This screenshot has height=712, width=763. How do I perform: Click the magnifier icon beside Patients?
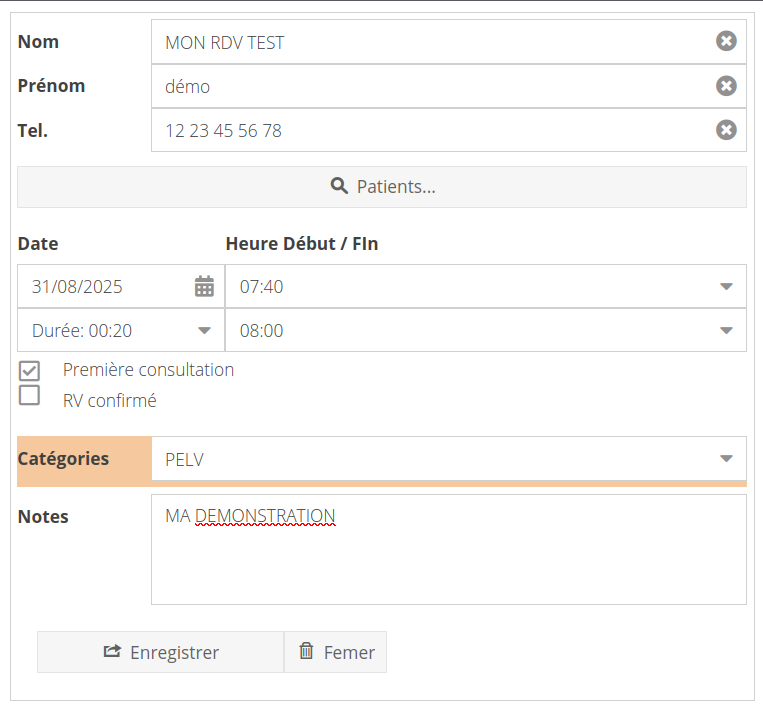[339, 186]
